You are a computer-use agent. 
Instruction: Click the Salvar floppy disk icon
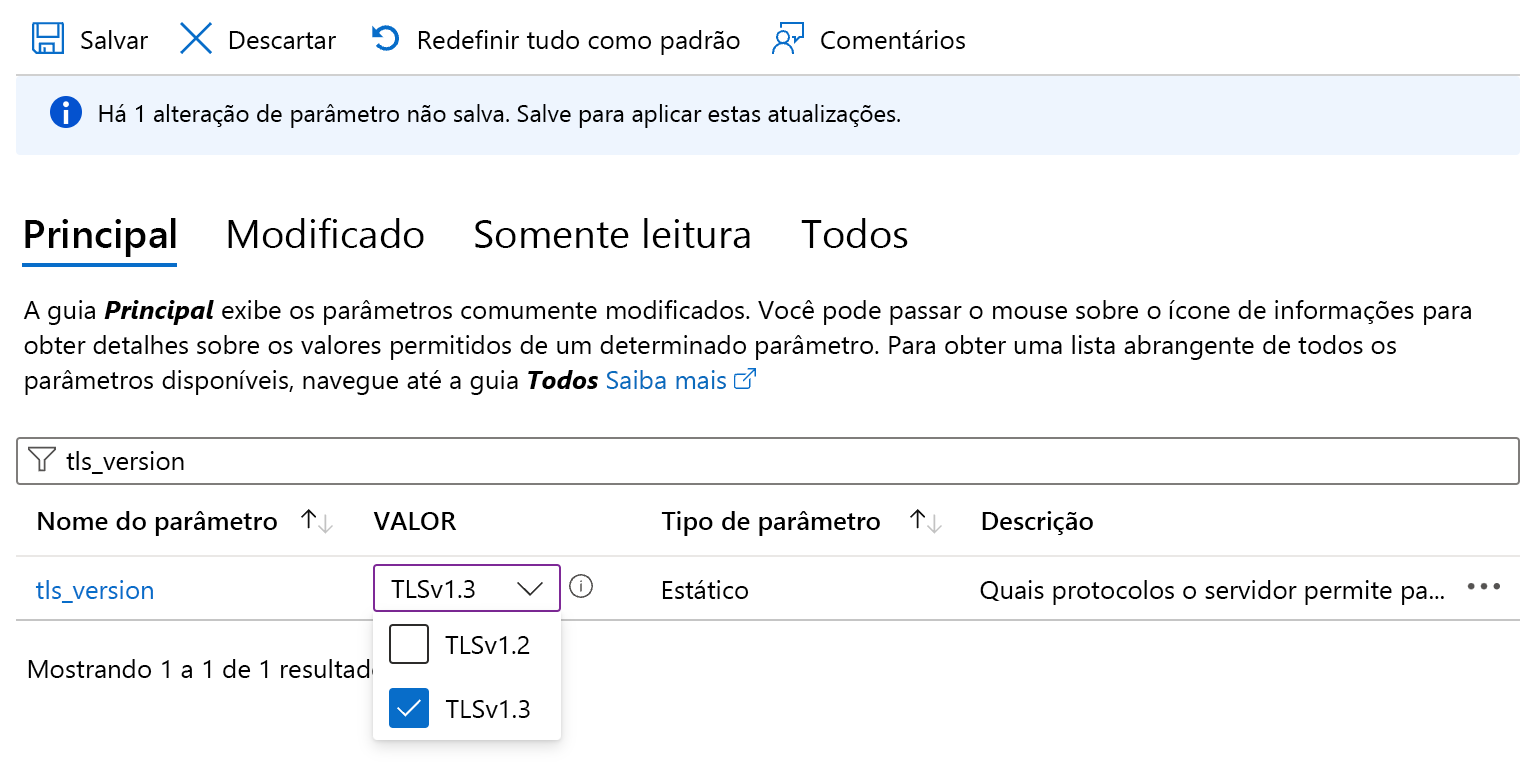pyautogui.click(x=46, y=40)
